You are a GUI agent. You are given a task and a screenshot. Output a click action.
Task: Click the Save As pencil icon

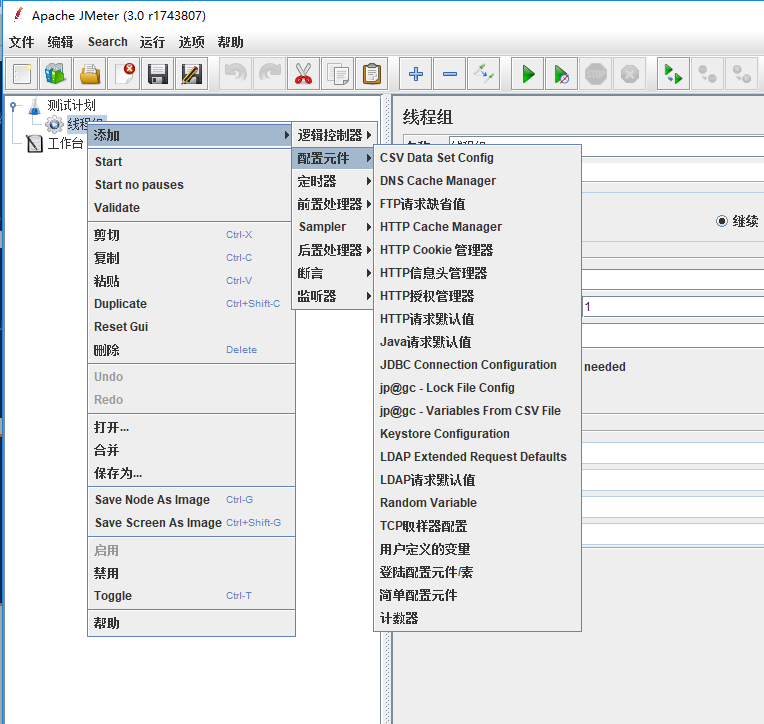[192, 74]
